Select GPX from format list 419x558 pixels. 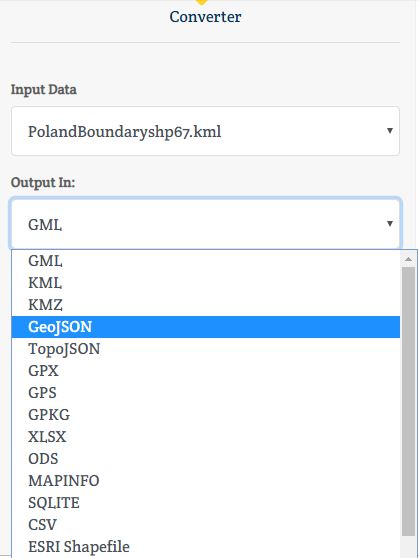coord(206,371)
